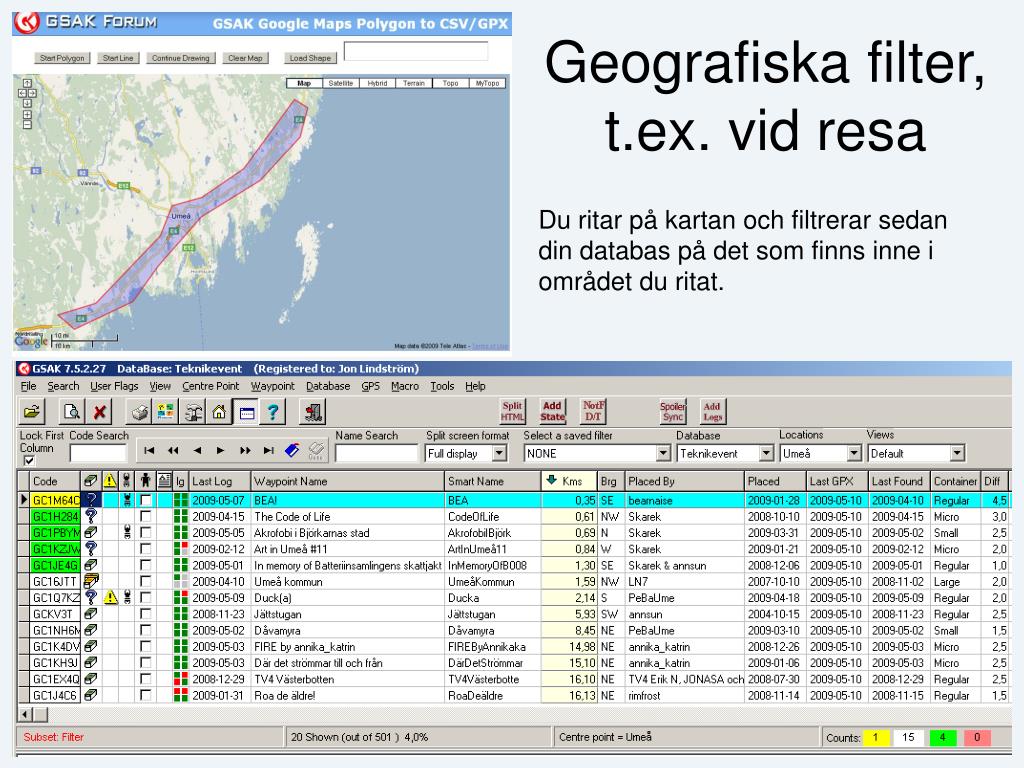Toggle the Lock First Column checkbox
This screenshot has width=1024, height=768.
click(29, 460)
